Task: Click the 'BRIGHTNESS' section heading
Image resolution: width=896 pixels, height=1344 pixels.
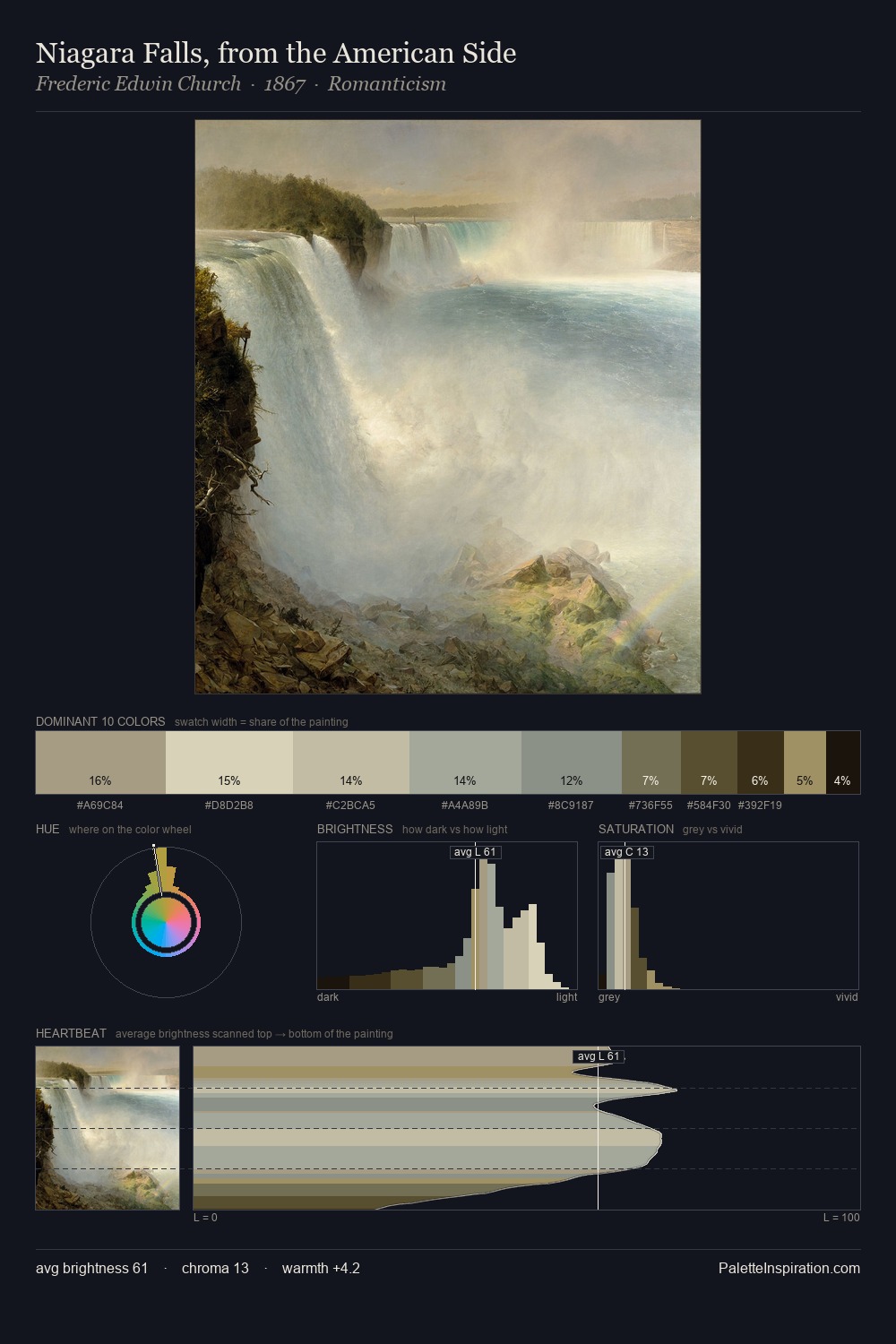Action: point(355,829)
